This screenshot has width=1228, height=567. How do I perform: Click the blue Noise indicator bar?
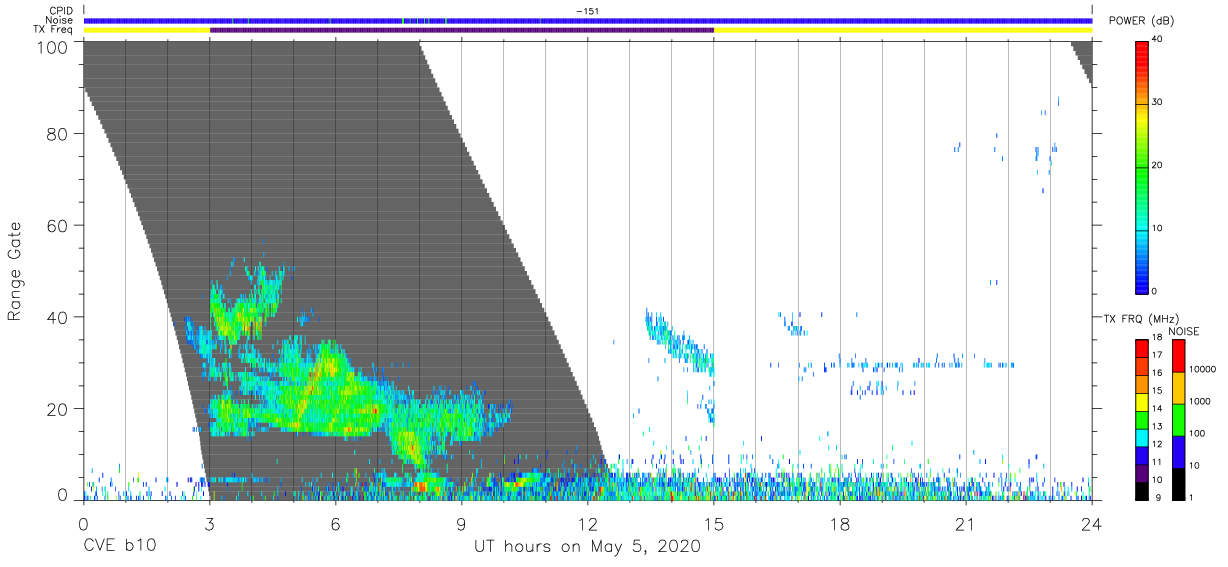(x=587, y=20)
